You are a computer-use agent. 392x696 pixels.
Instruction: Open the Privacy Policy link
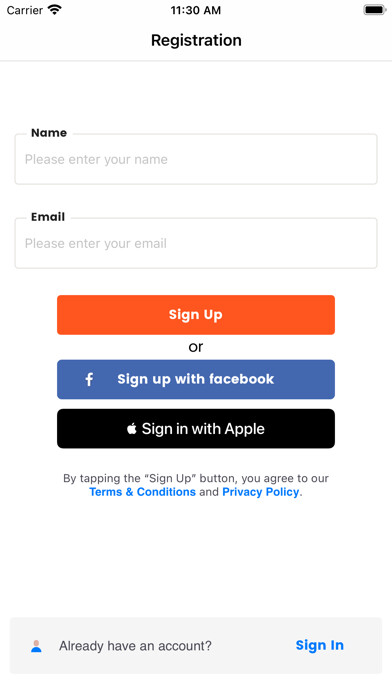(x=261, y=492)
